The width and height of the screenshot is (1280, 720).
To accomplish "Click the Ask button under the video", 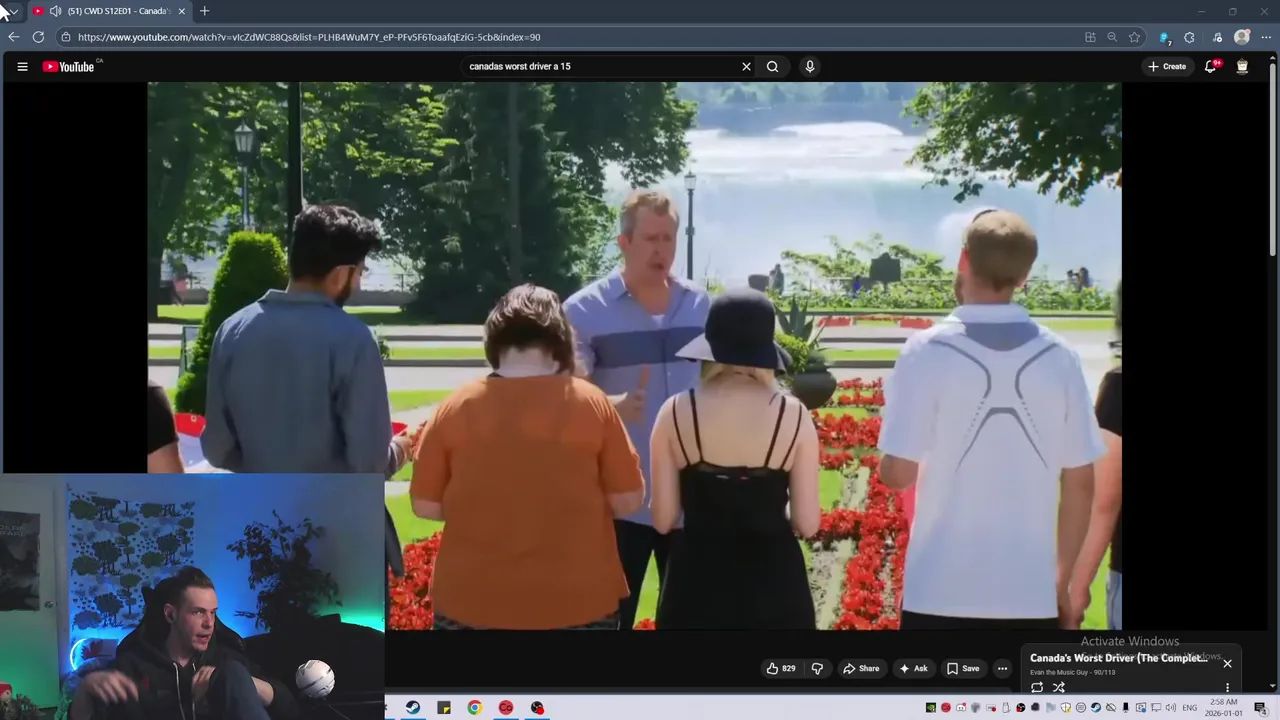I will tap(913, 668).
